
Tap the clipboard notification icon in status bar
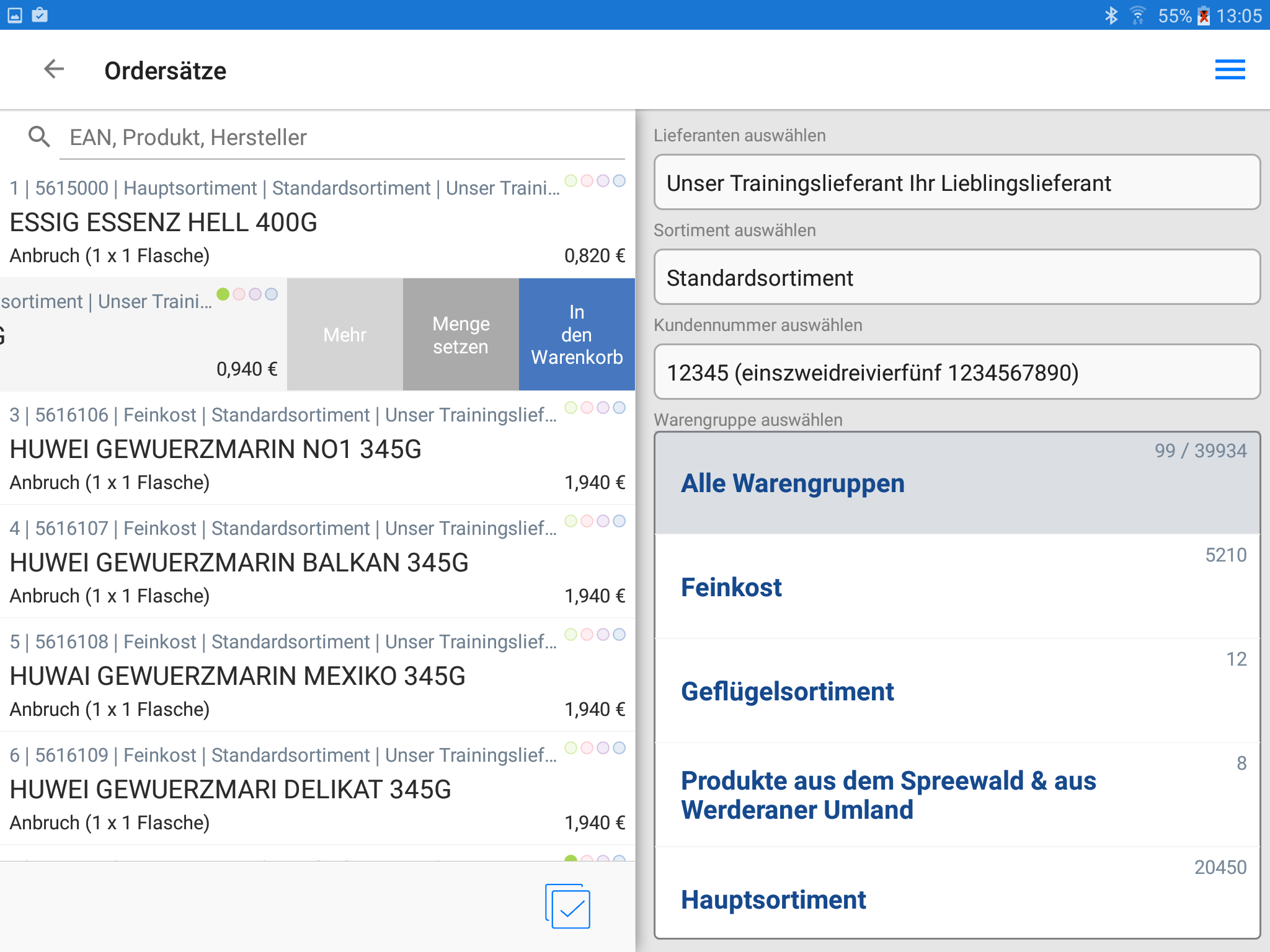tap(40, 15)
